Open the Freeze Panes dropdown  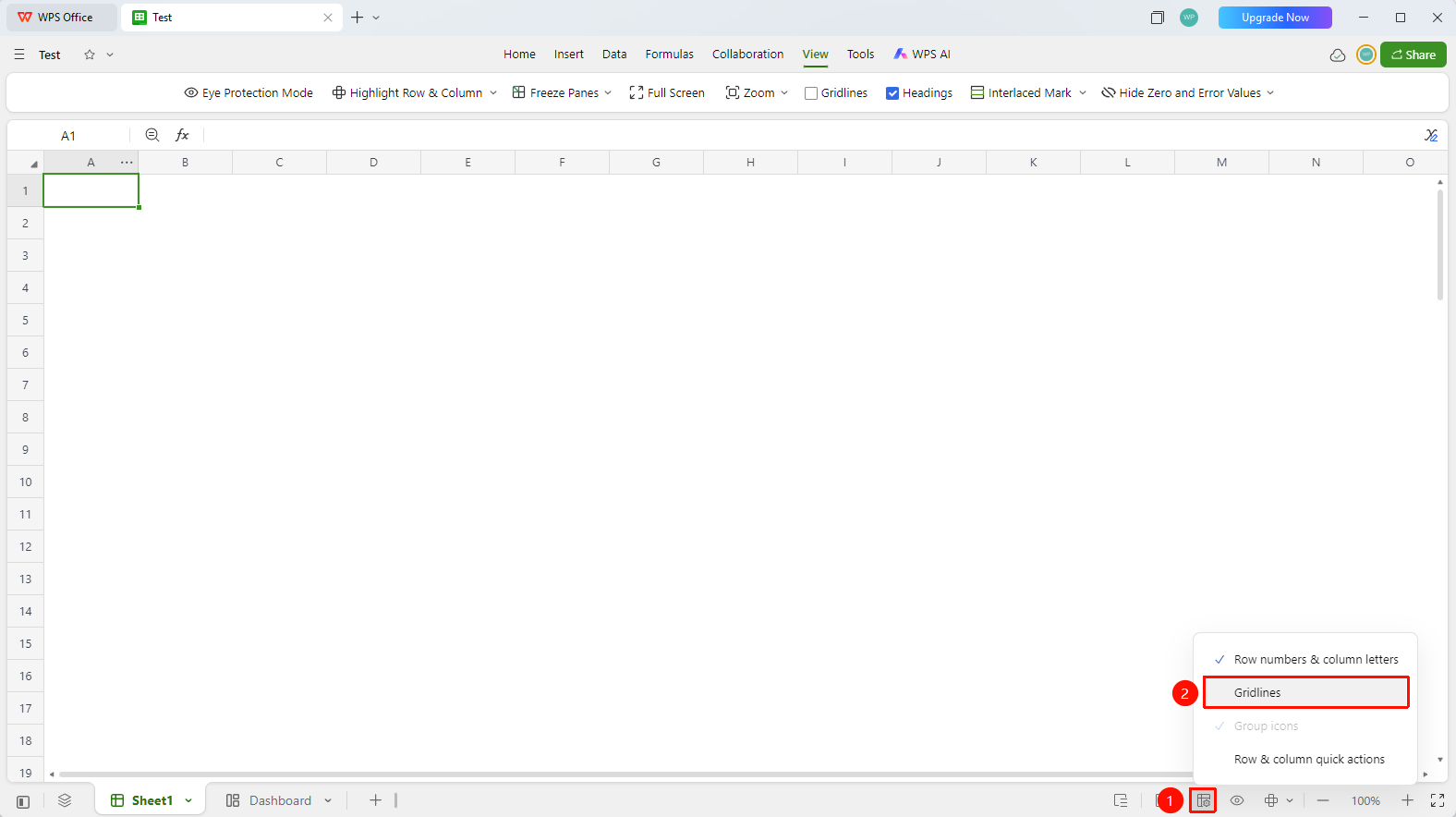point(562,93)
